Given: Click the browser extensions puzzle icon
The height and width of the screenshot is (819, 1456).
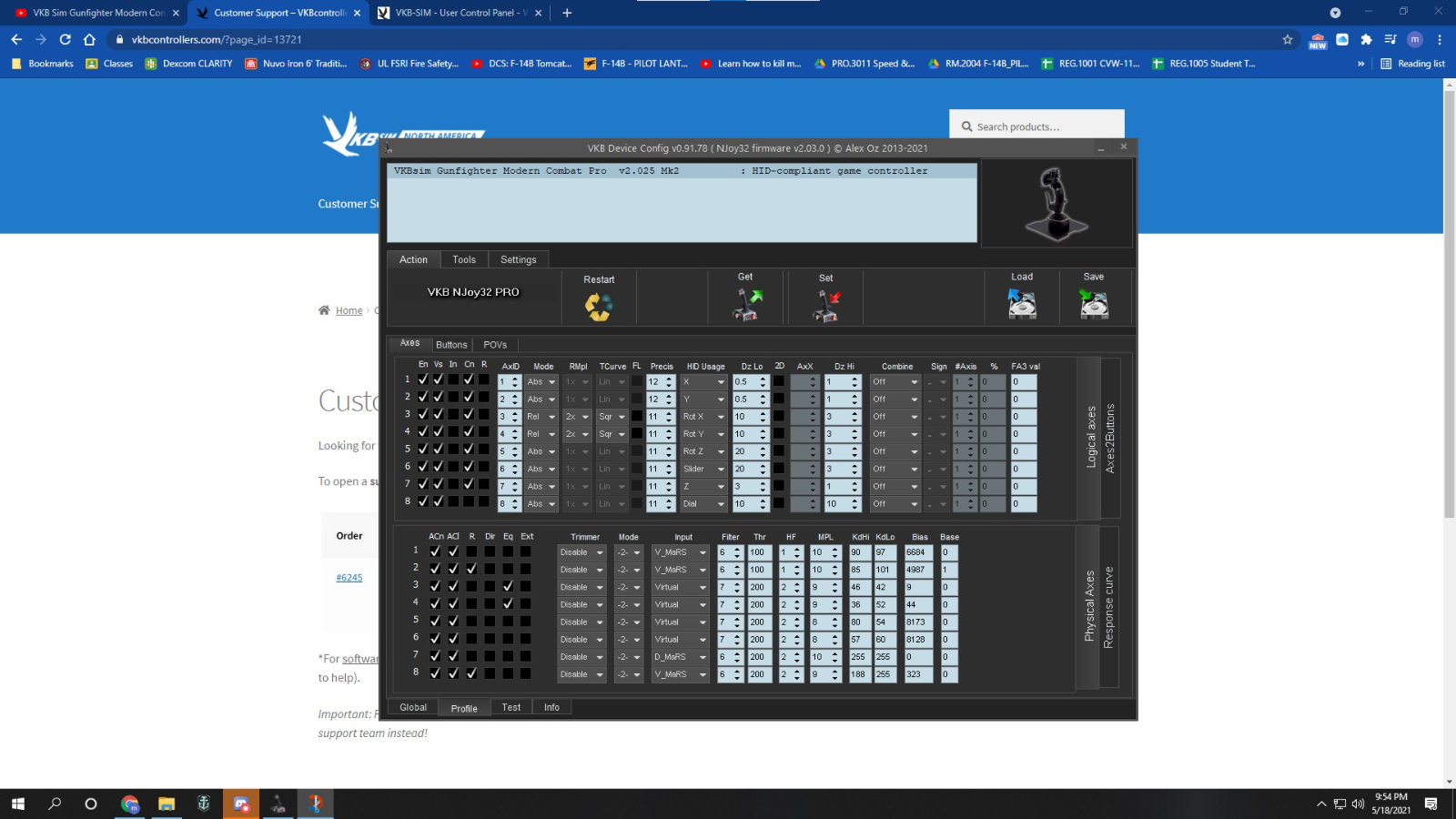Looking at the screenshot, I should click(1366, 39).
